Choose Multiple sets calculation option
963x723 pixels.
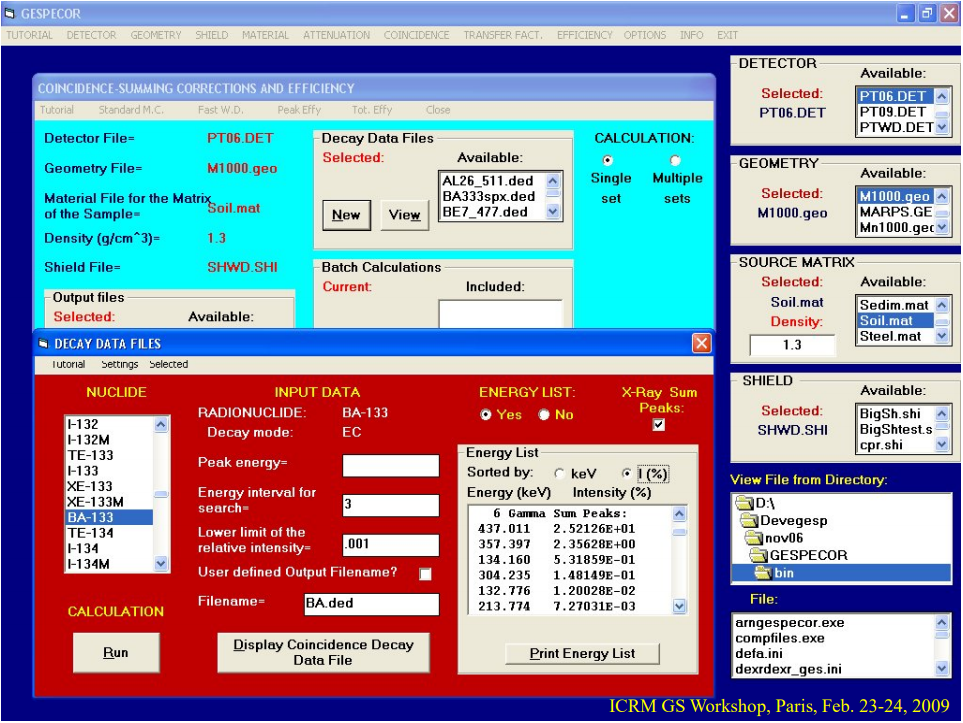pyautogui.click(x=675, y=160)
